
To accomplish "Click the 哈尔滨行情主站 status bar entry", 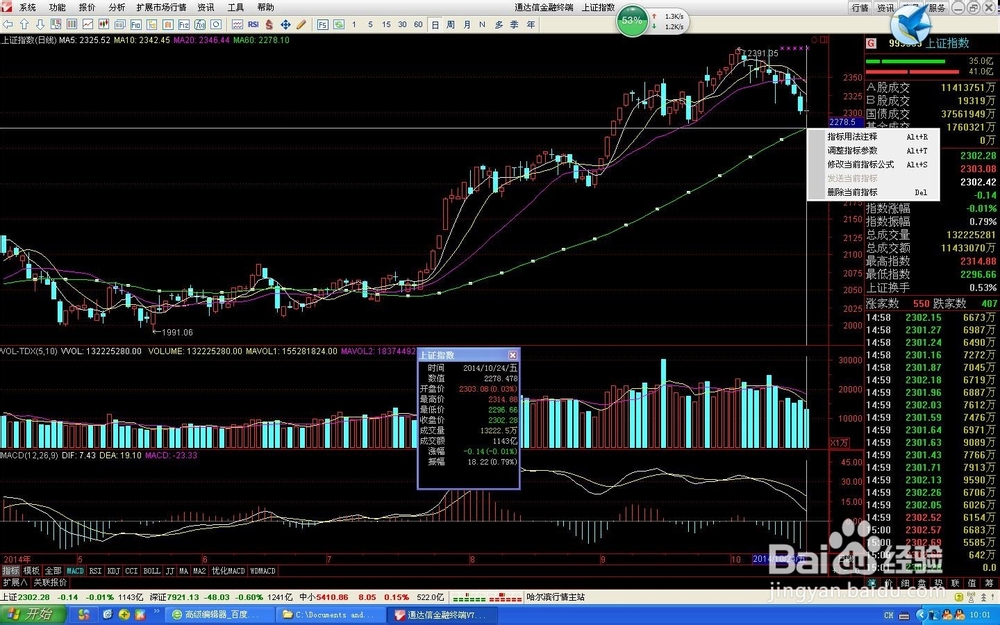I will pos(555,598).
